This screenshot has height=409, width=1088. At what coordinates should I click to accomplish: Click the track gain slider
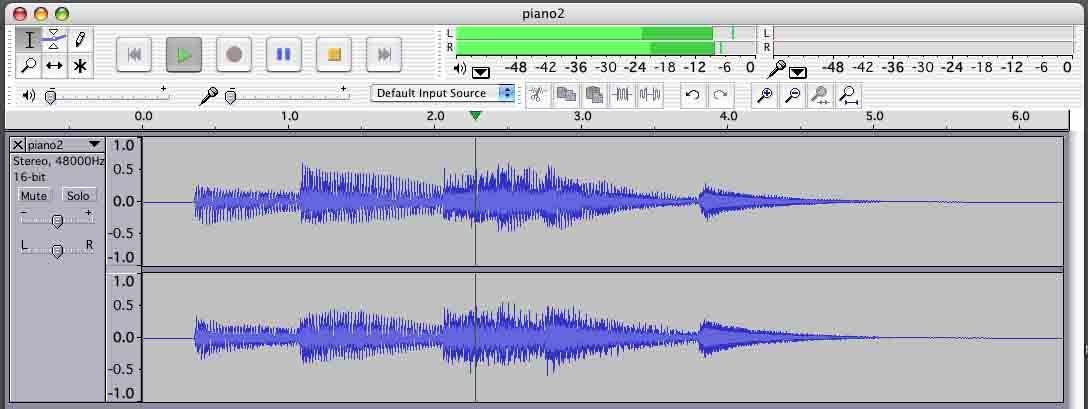(57, 220)
